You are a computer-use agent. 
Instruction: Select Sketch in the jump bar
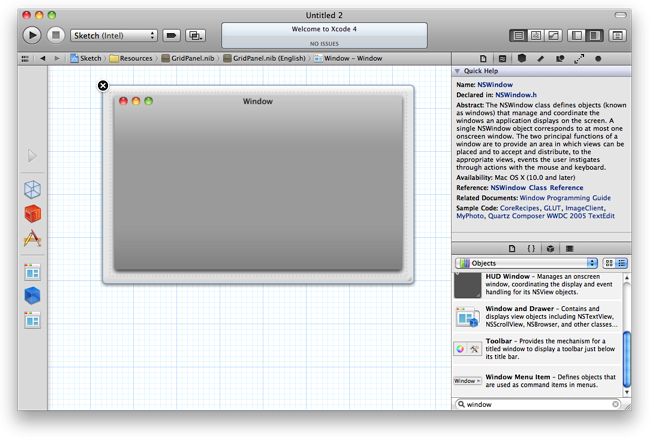(x=86, y=58)
